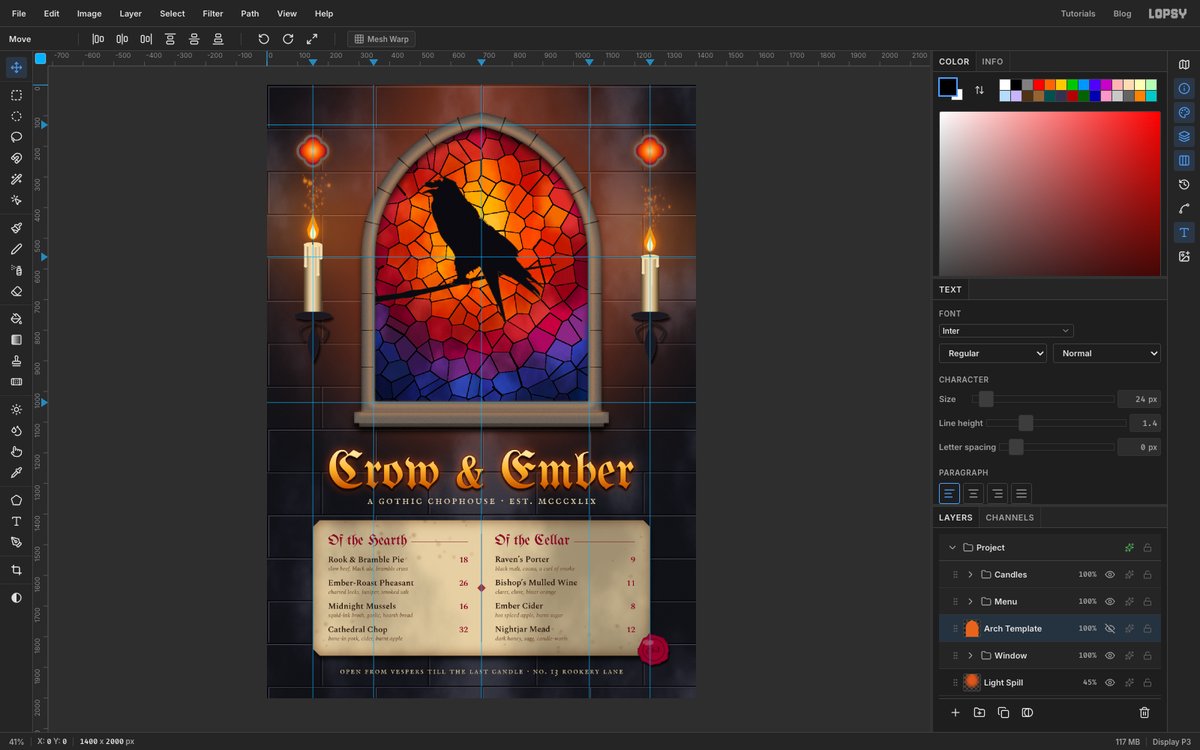Open the Normal font style dropdown

point(1106,353)
